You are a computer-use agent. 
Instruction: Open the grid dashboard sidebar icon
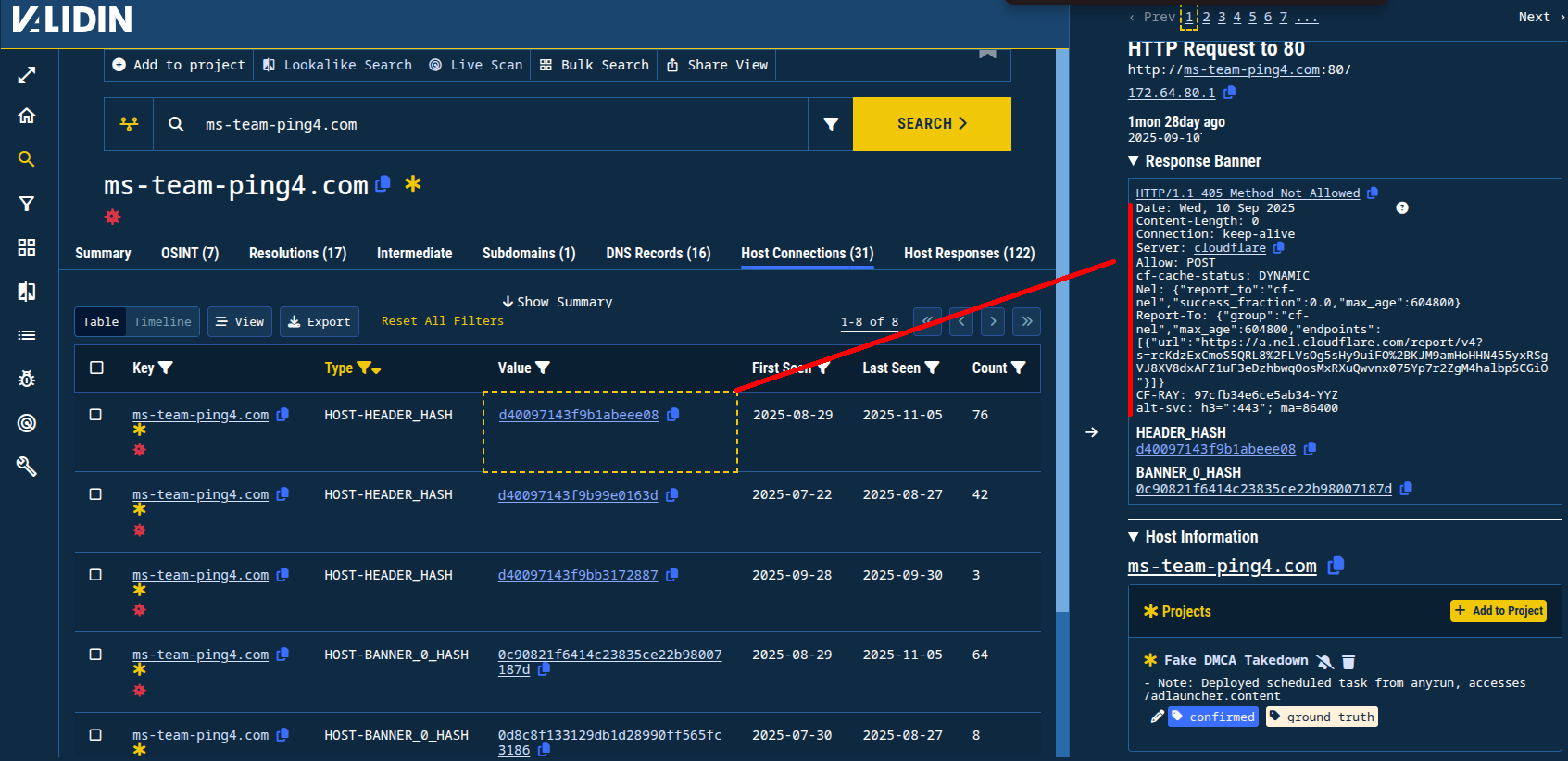[x=27, y=247]
